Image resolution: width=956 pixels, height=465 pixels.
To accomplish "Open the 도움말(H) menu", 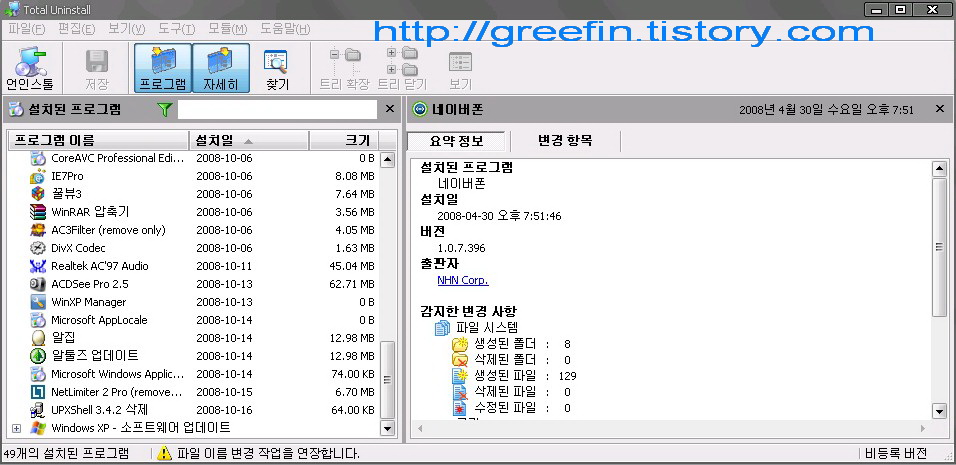I will coord(285,29).
